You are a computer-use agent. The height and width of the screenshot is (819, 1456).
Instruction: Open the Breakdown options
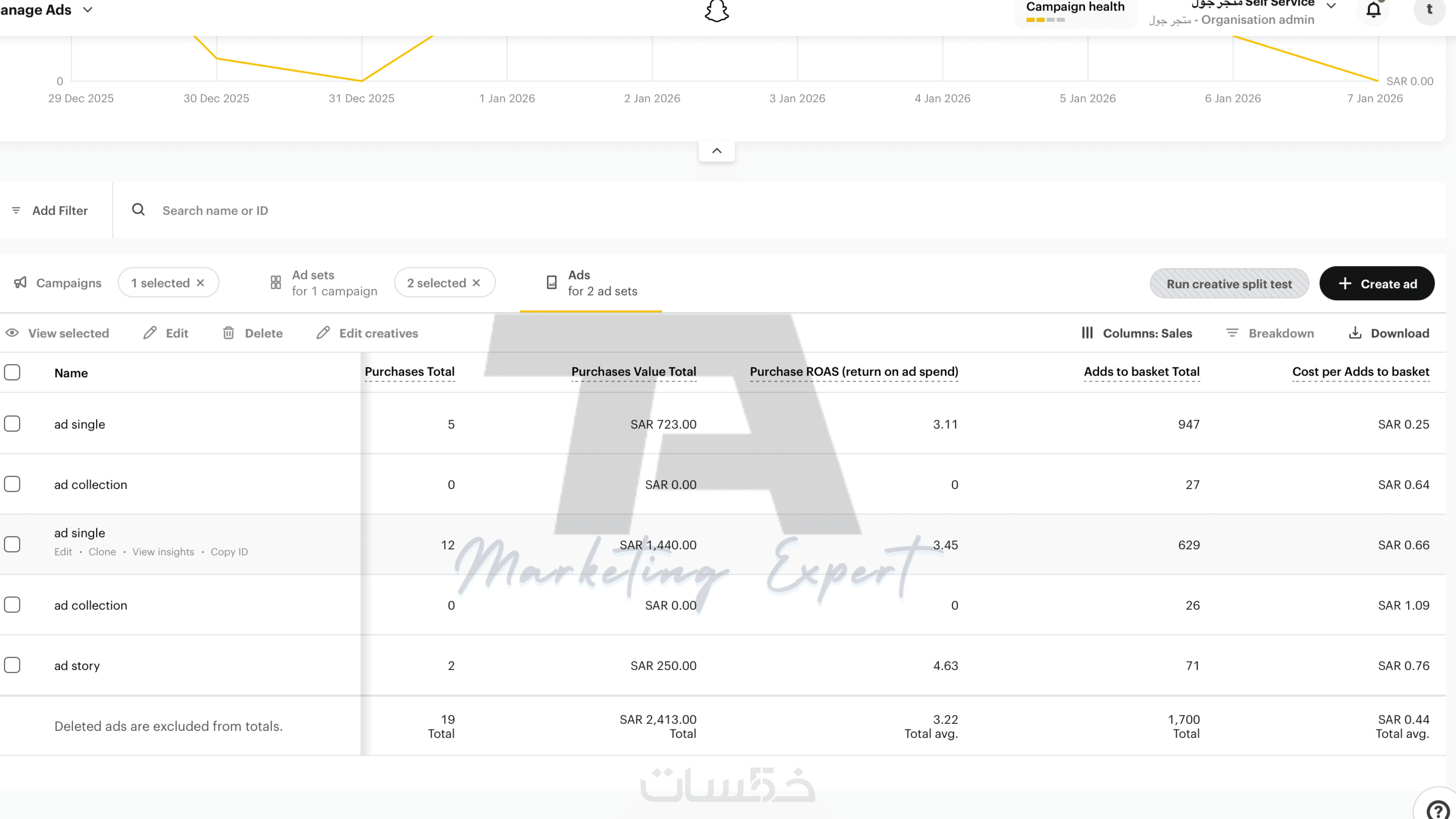[x=1270, y=333]
